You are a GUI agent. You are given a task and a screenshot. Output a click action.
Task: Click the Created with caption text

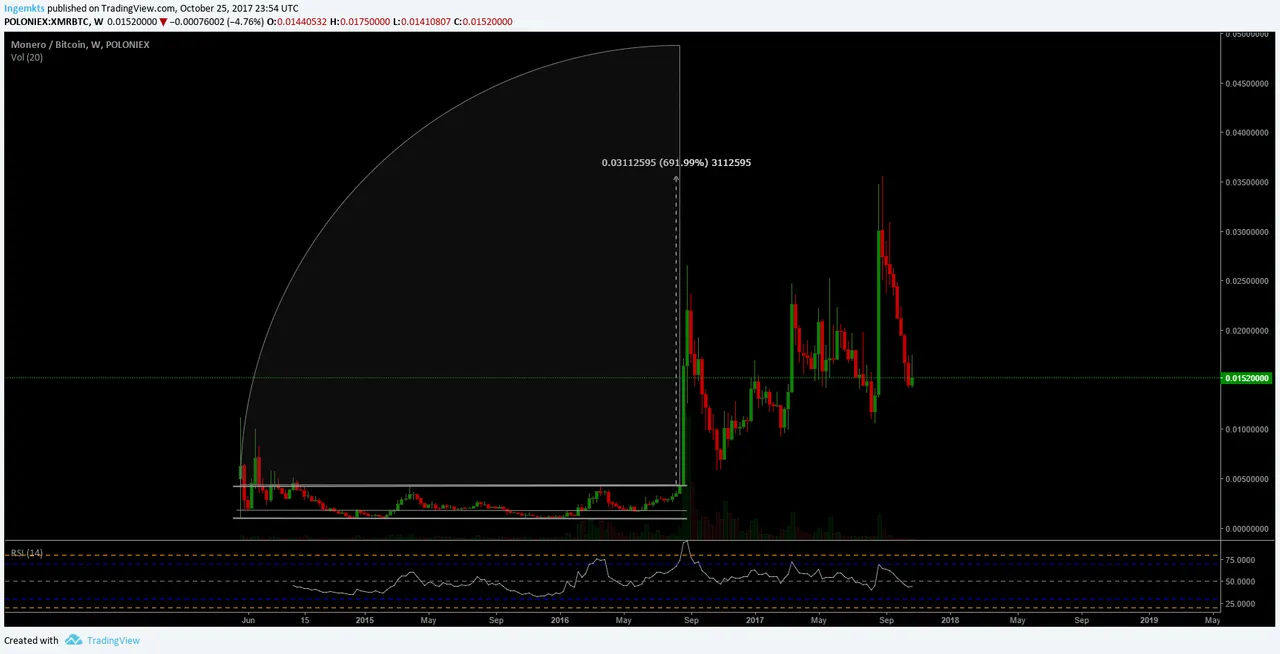click(32, 641)
